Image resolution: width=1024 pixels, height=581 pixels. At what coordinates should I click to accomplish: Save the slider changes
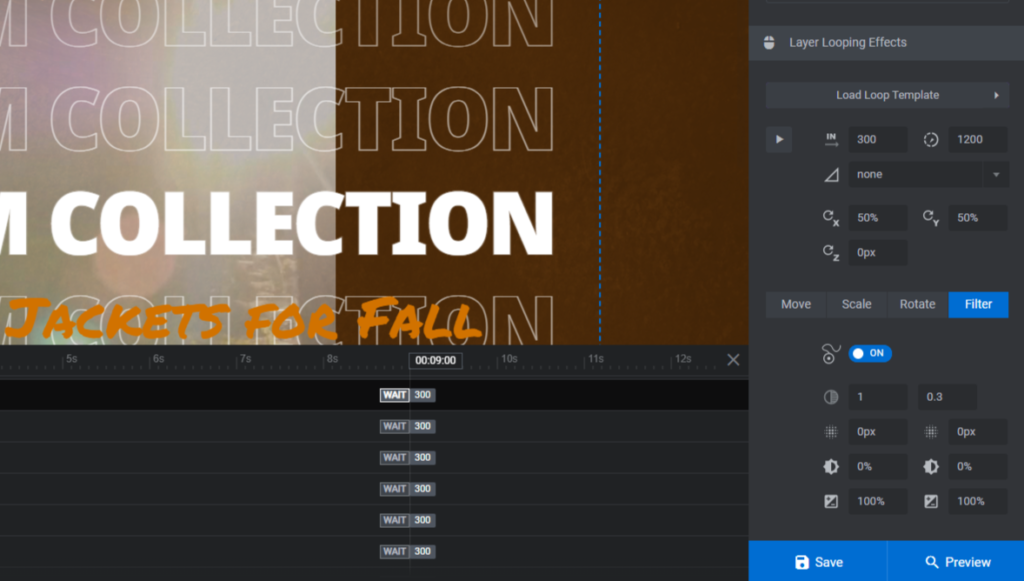[x=818, y=561]
